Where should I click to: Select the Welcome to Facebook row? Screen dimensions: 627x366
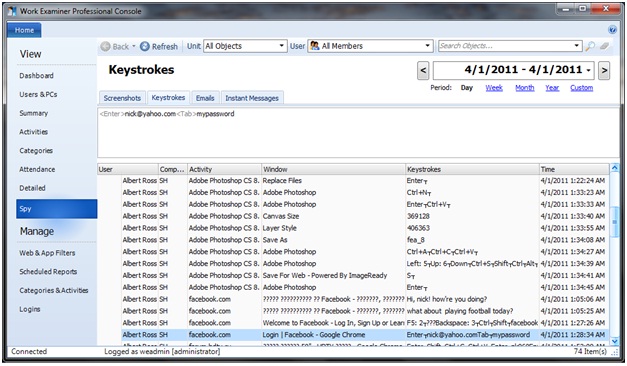[x=365, y=323]
